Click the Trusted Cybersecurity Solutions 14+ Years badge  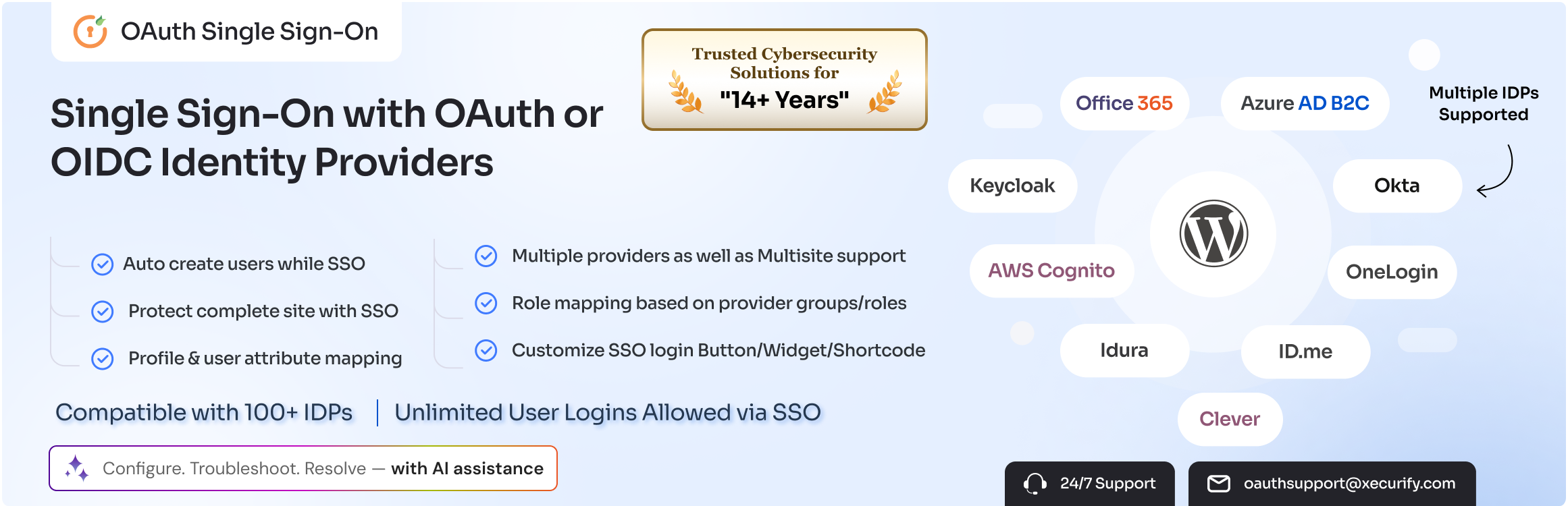785,80
